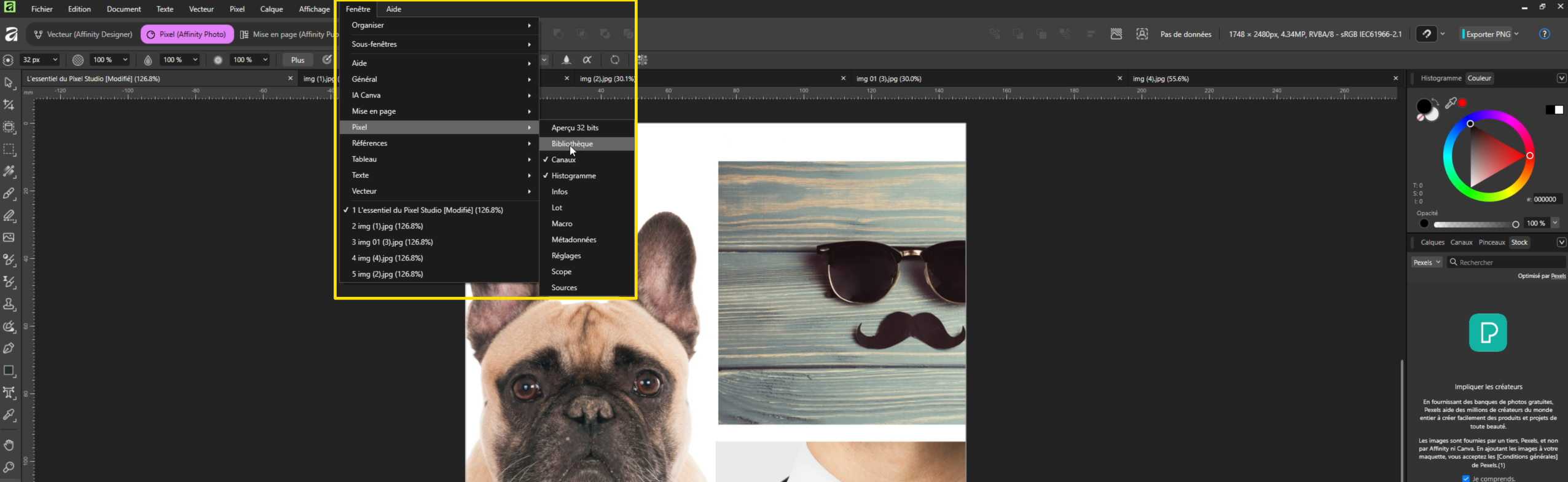Click the Opacité slider in color panel
Viewport: 1568px width, 482px height.
[1474, 224]
